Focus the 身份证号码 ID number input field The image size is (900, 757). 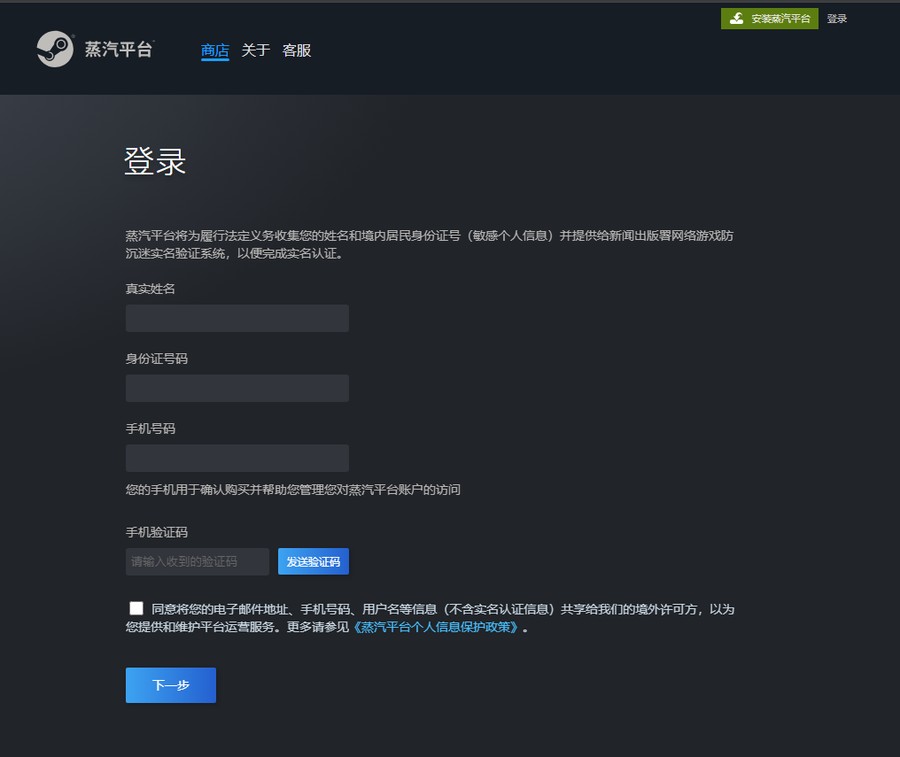pyautogui.click(x=237, y=389)
